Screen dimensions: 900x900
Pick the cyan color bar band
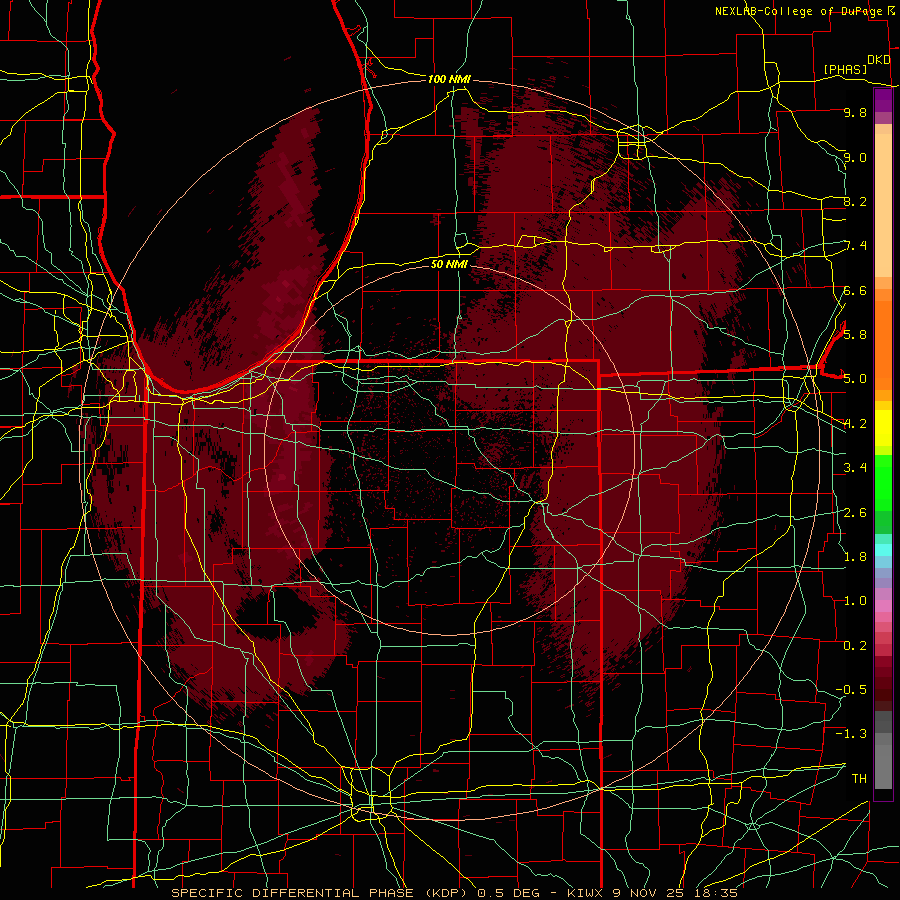click(x=883, y=550)
